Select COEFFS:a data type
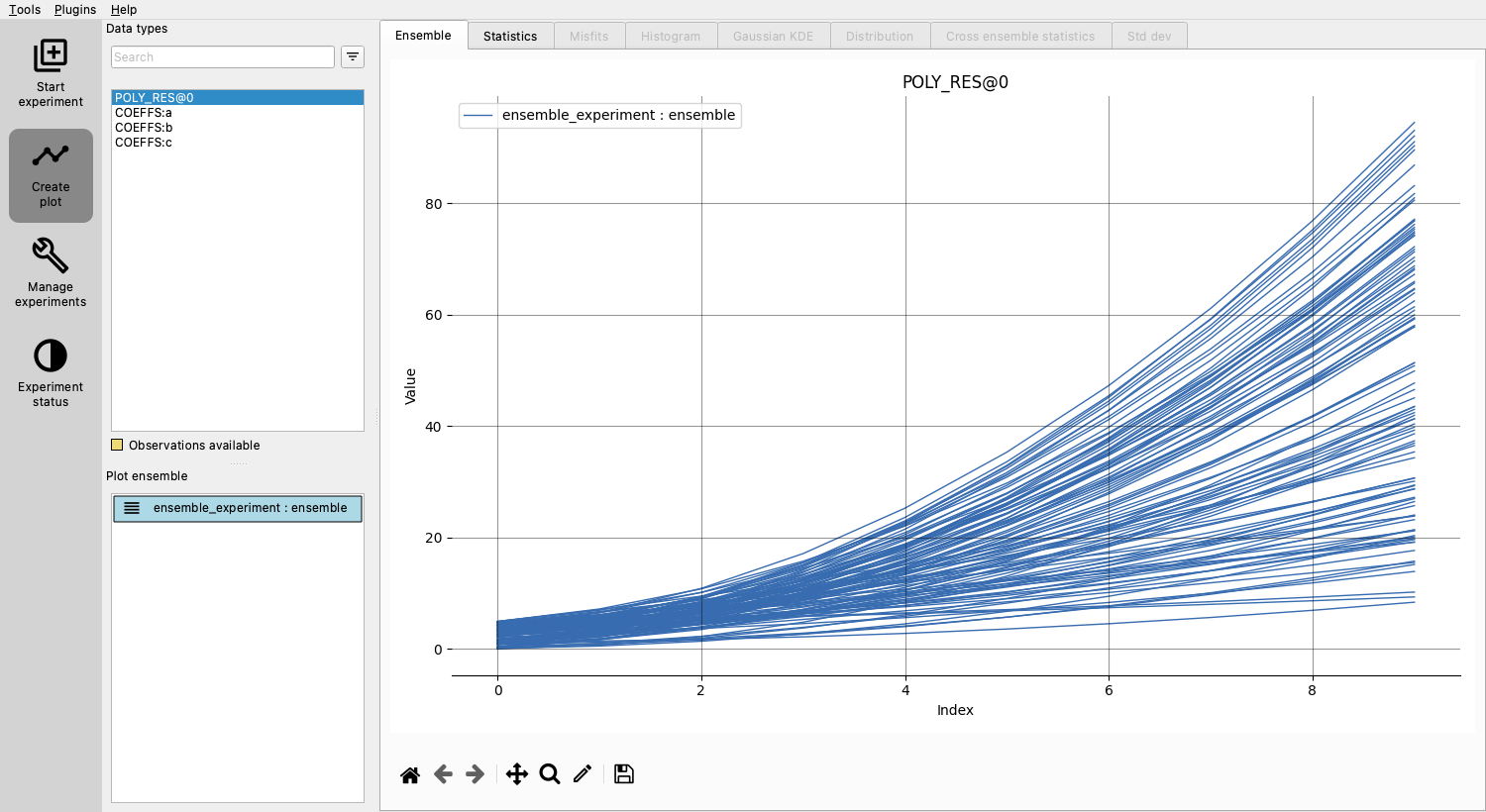Screen dimensions: 1486x812 pyautogui.click(x=238, y=113)
